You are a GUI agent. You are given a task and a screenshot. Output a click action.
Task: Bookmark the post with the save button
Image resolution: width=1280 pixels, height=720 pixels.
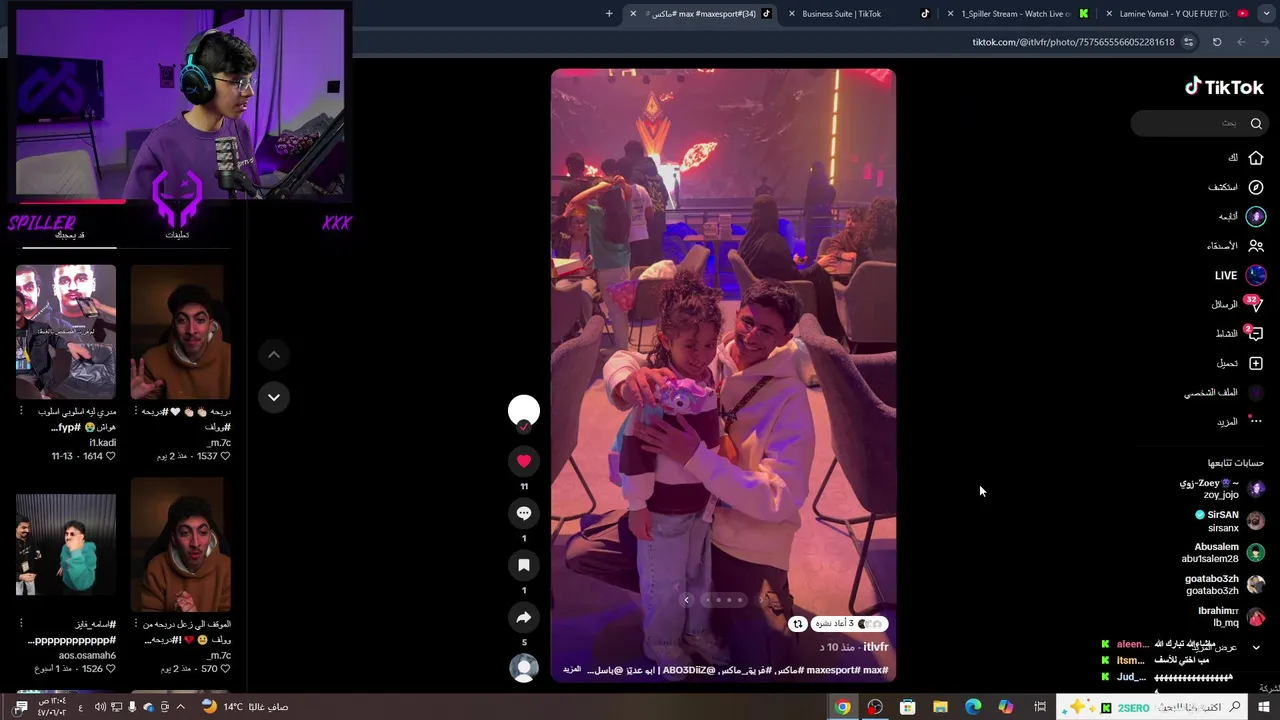524,565
